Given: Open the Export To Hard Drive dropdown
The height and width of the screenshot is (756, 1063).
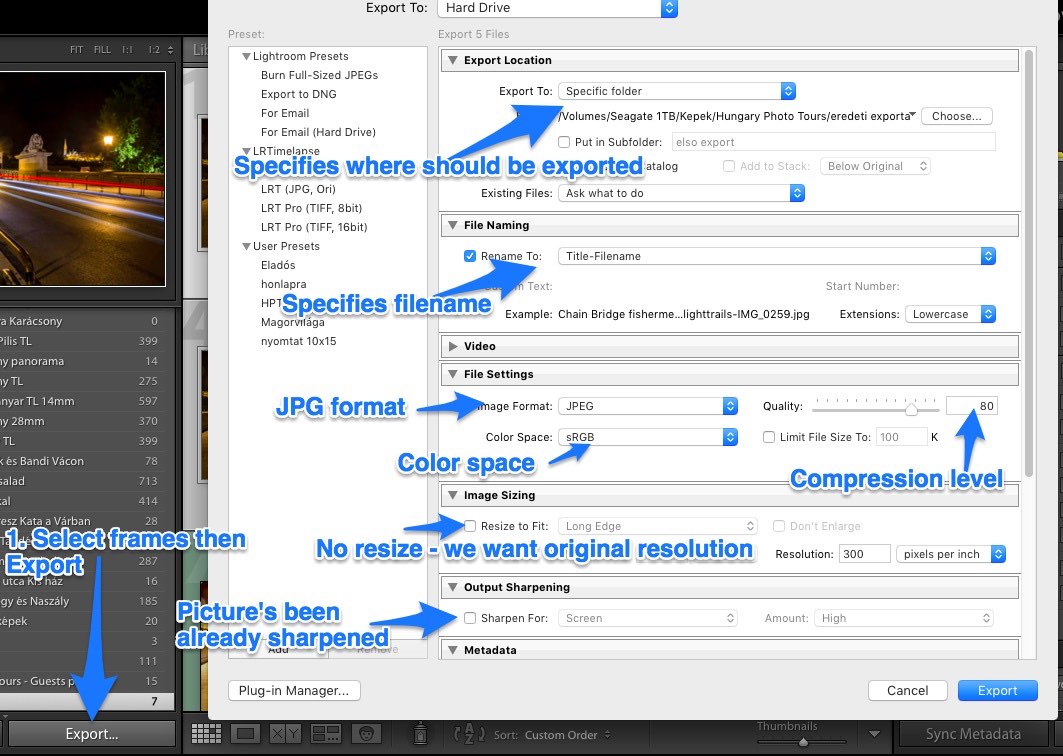Looking at the screenshot, I should pyautogui.click(x=557, y=8).
